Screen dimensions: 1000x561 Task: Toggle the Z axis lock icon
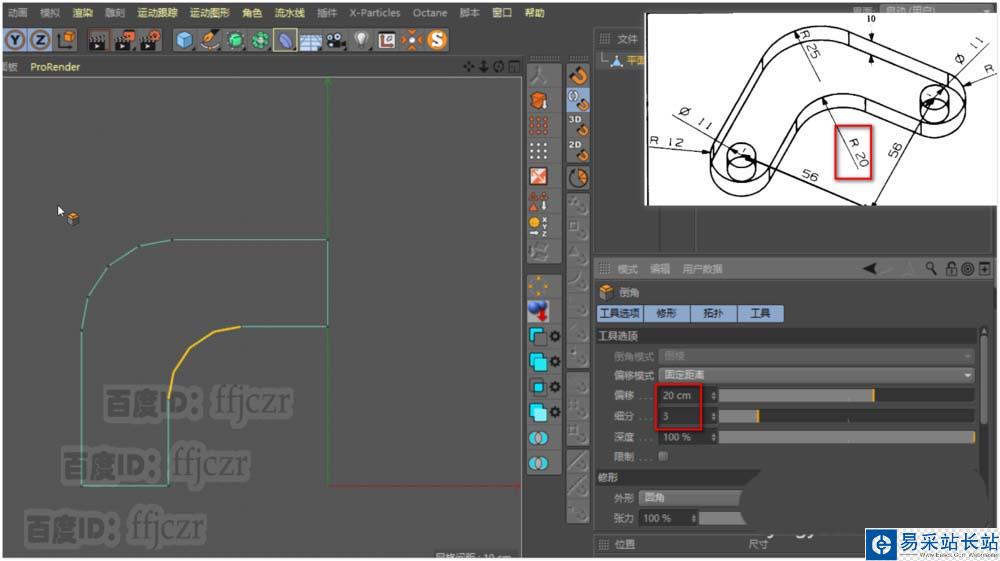pos(40,40)
